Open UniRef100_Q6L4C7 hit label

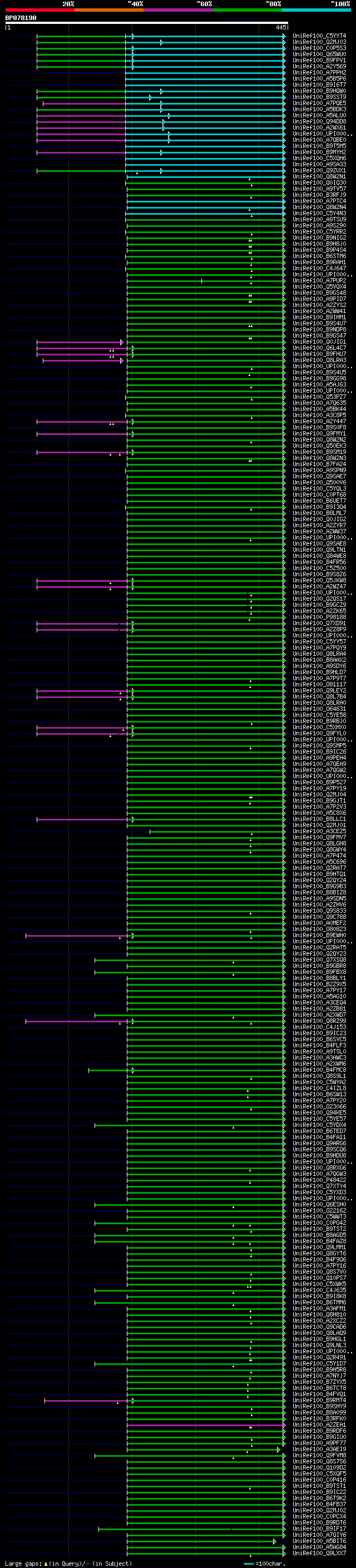click(x=319, y=348)
